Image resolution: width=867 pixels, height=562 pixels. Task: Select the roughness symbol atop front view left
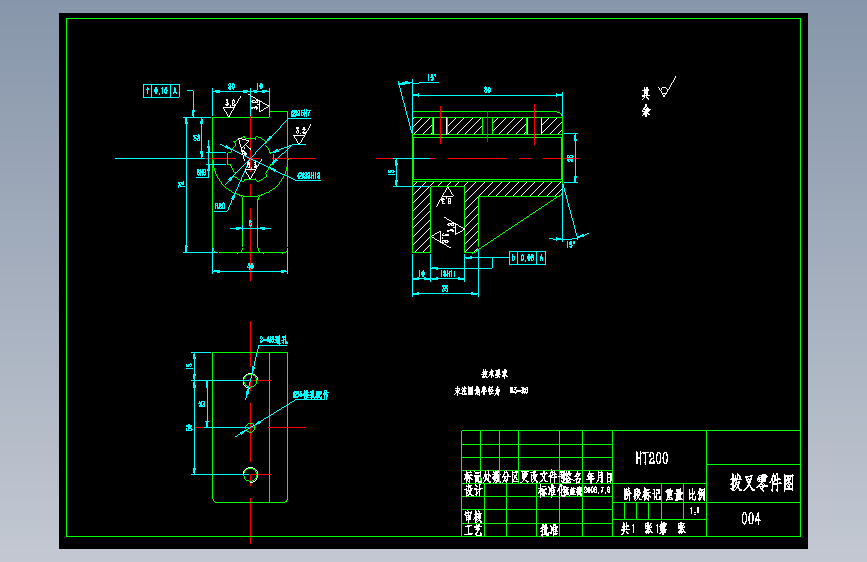[x=231, y=106]
